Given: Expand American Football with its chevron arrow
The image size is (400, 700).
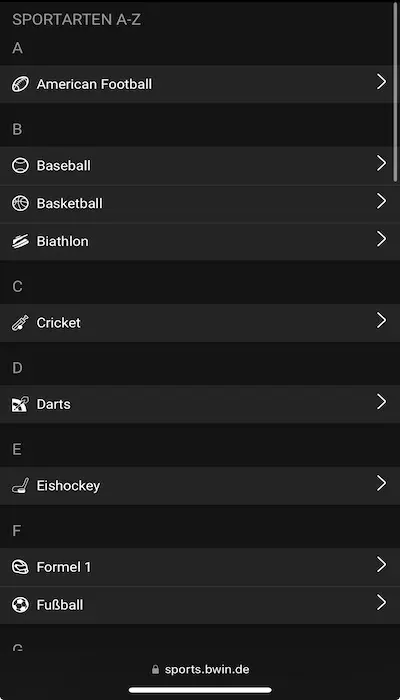Looking at the screenshot, I should click(x=381, y=82).
